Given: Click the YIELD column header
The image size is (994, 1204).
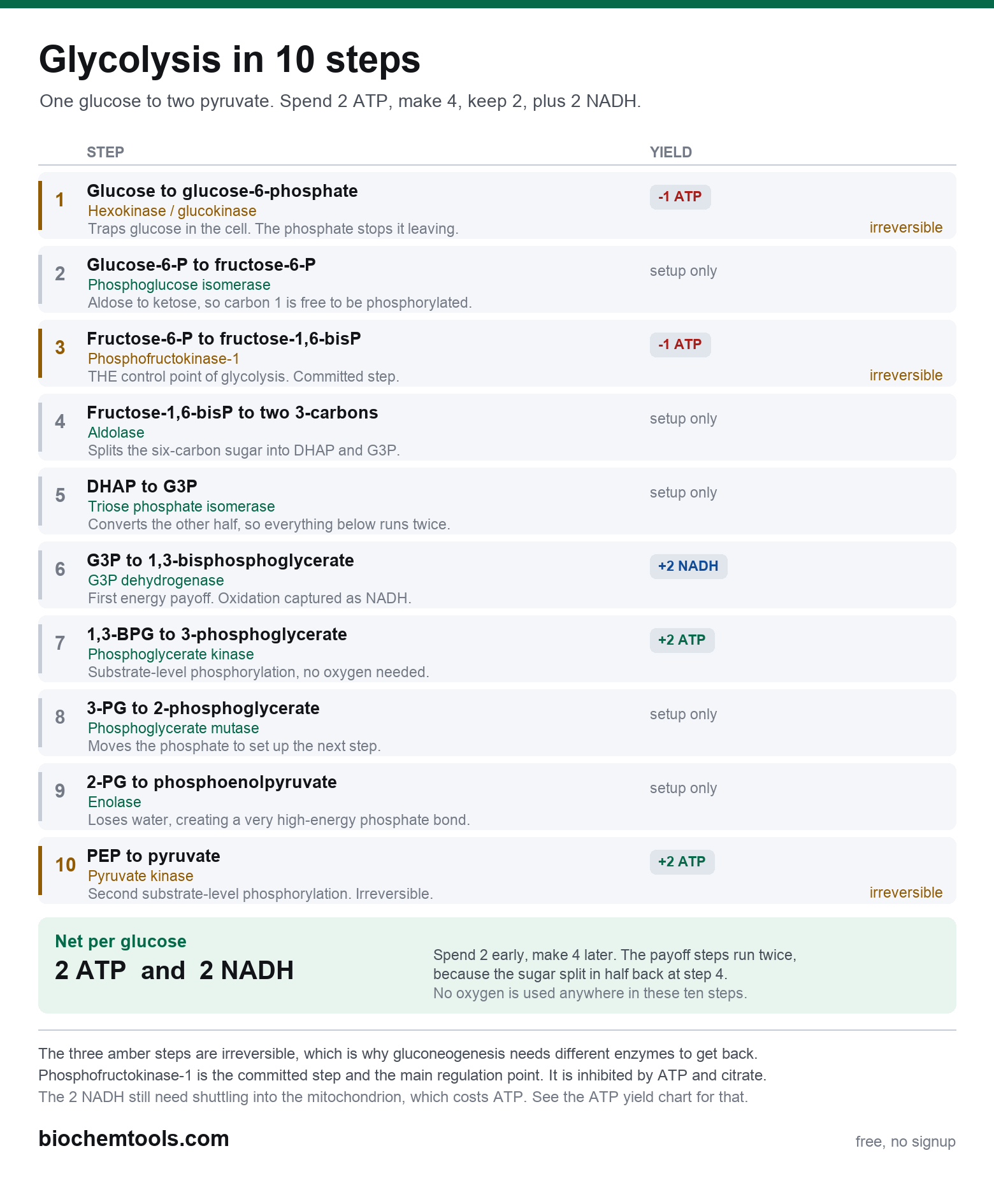Looking at the screenshot, I should tap(670, 152).
